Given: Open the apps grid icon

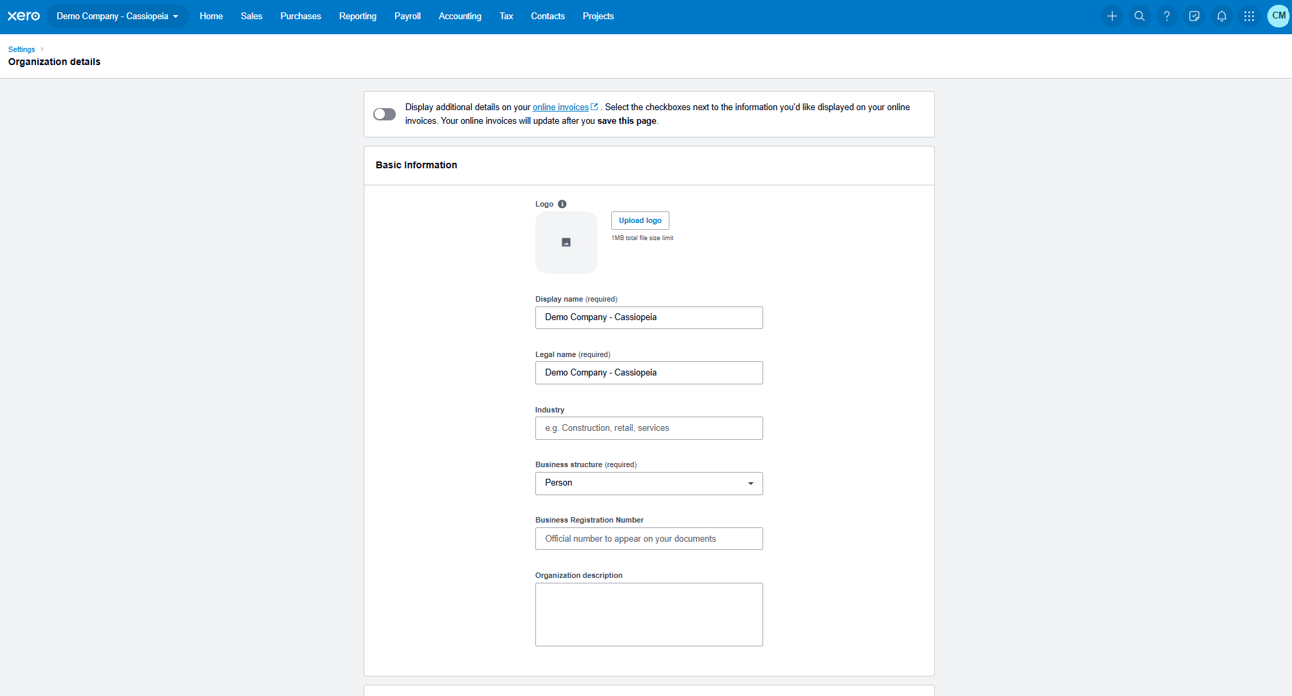Looking at the screenshot, I should 1249,16.
